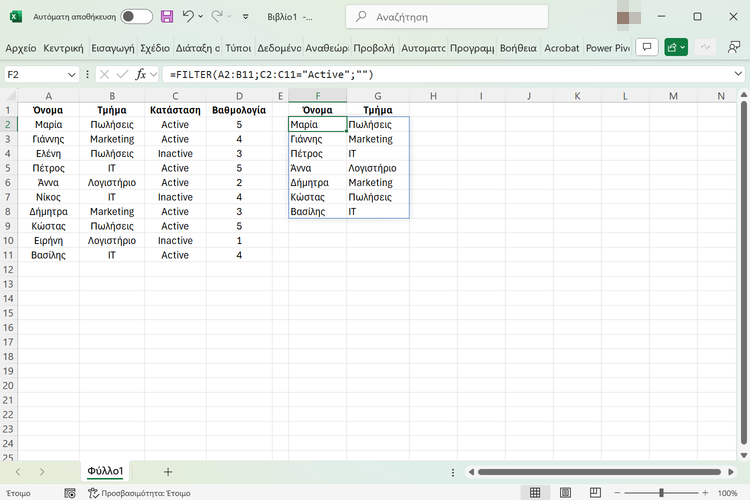Click the macro recording icon in status bar
750x500 pixels.
pyautogui.click(x=70, y=493)
